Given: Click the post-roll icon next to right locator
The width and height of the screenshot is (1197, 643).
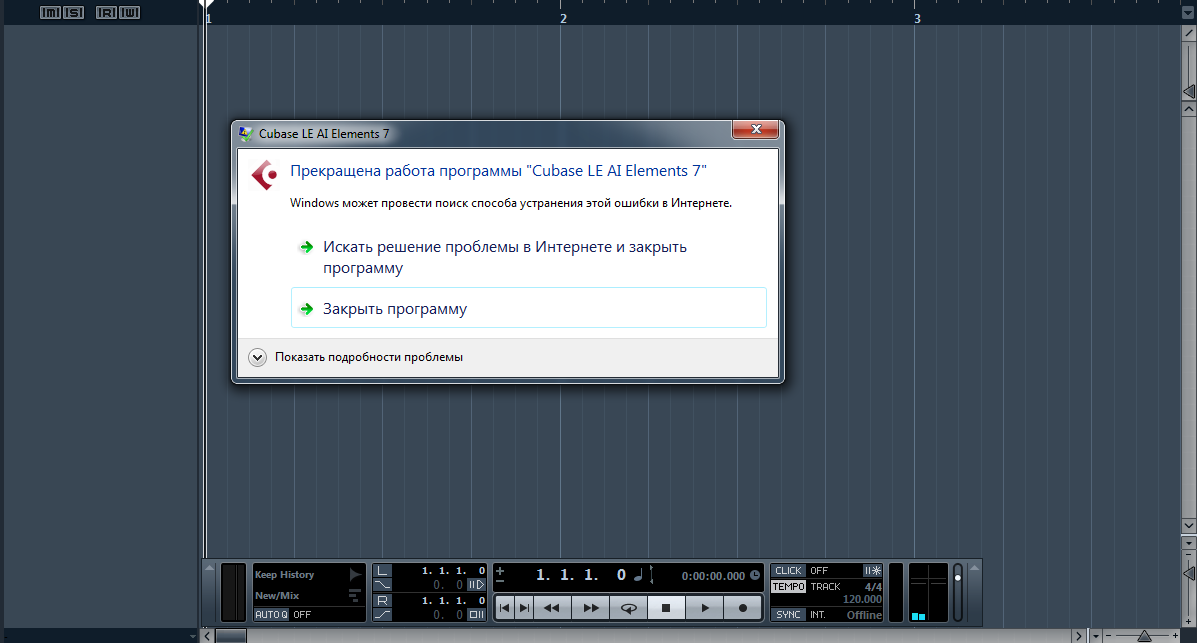Looking at the screenshot, I should coord(476,614).
